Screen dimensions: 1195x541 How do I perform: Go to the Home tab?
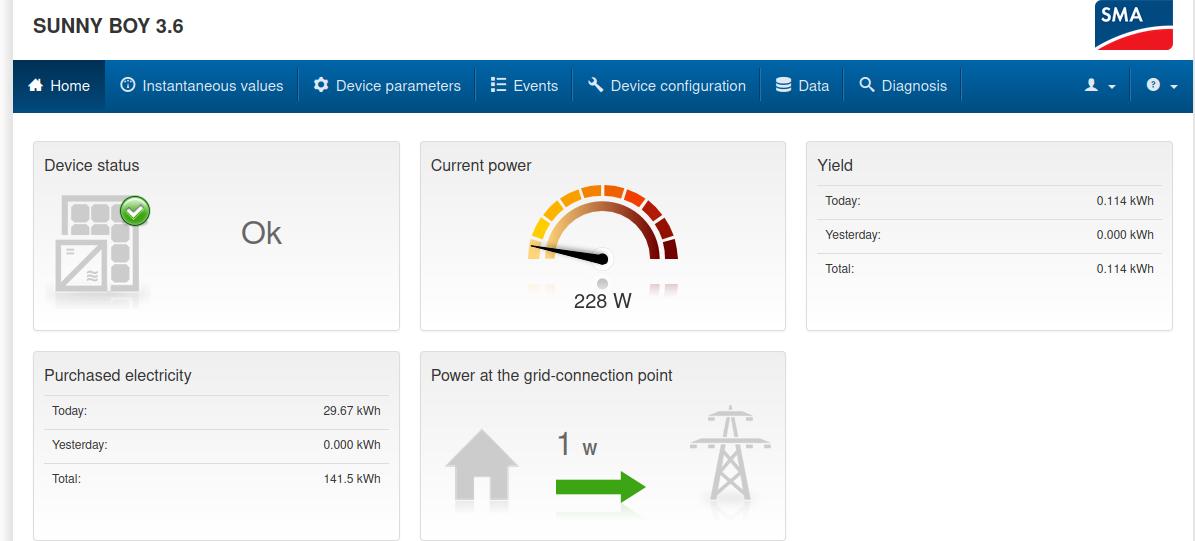59,86
